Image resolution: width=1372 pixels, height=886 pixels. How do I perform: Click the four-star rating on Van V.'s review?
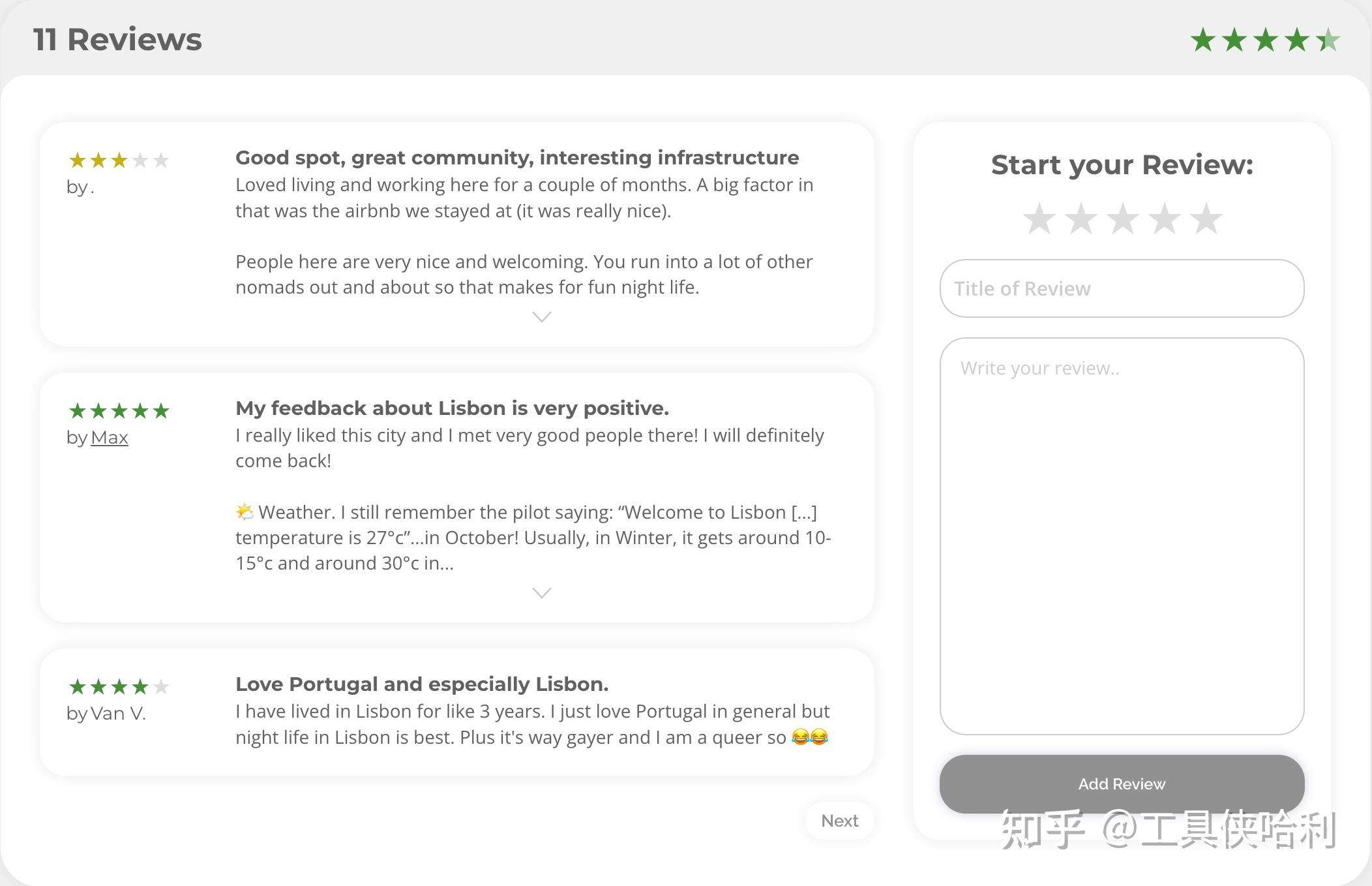click(119, 687)
